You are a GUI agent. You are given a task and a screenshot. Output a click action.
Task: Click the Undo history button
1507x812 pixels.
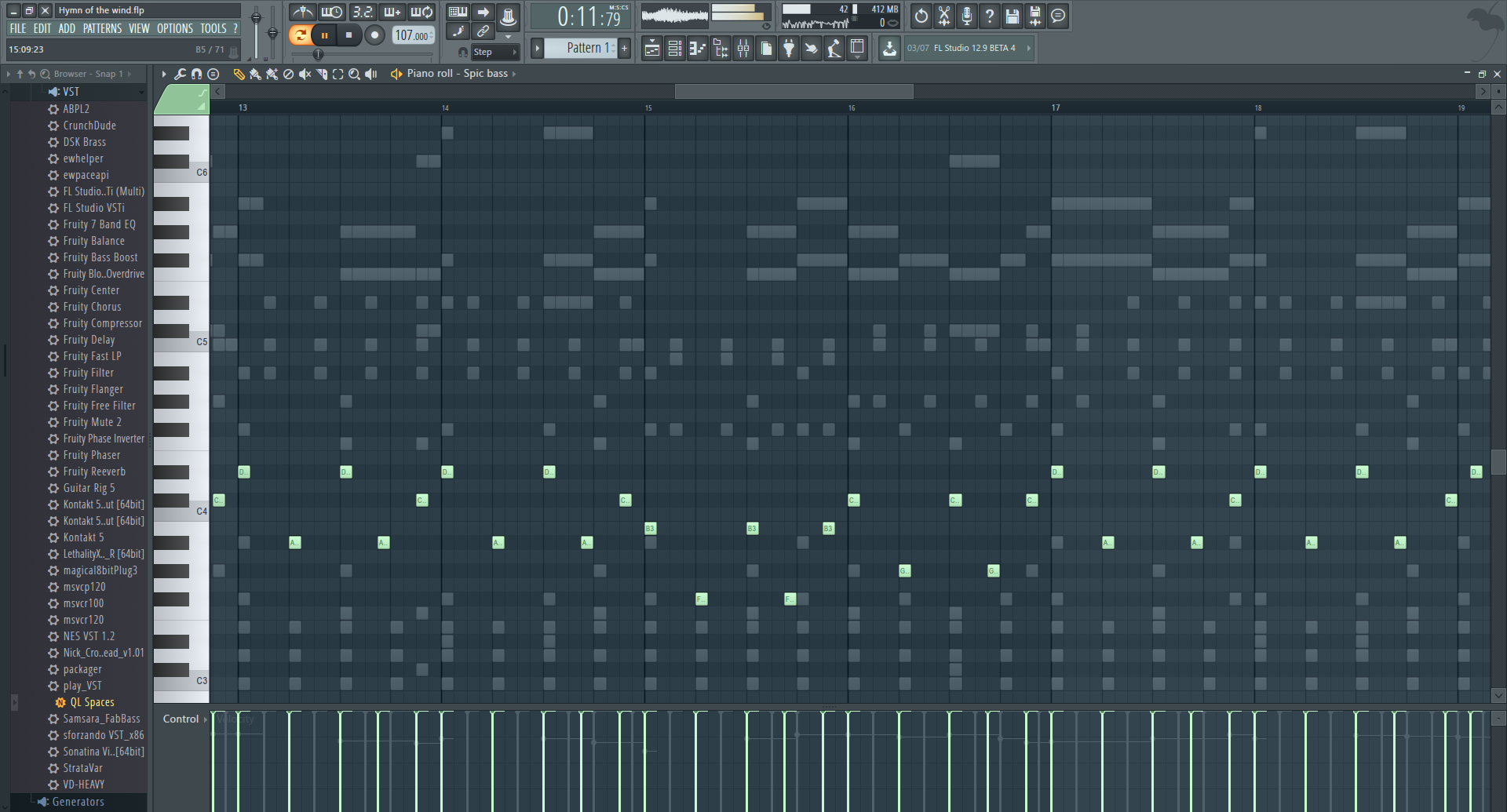[921, 16]
